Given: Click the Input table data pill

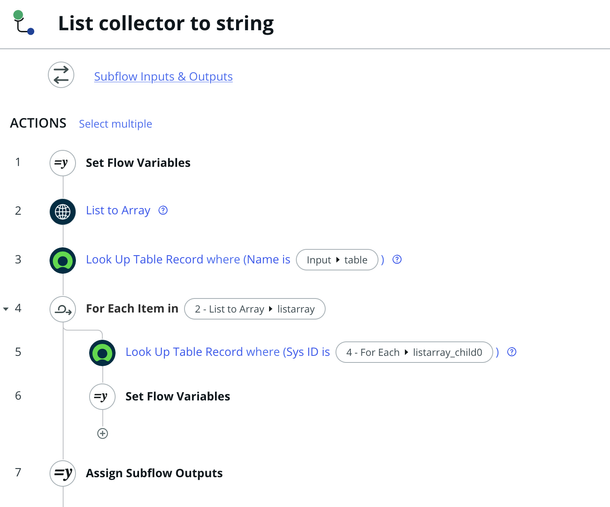Looking at the screenshot, I should tap(337, 260).
